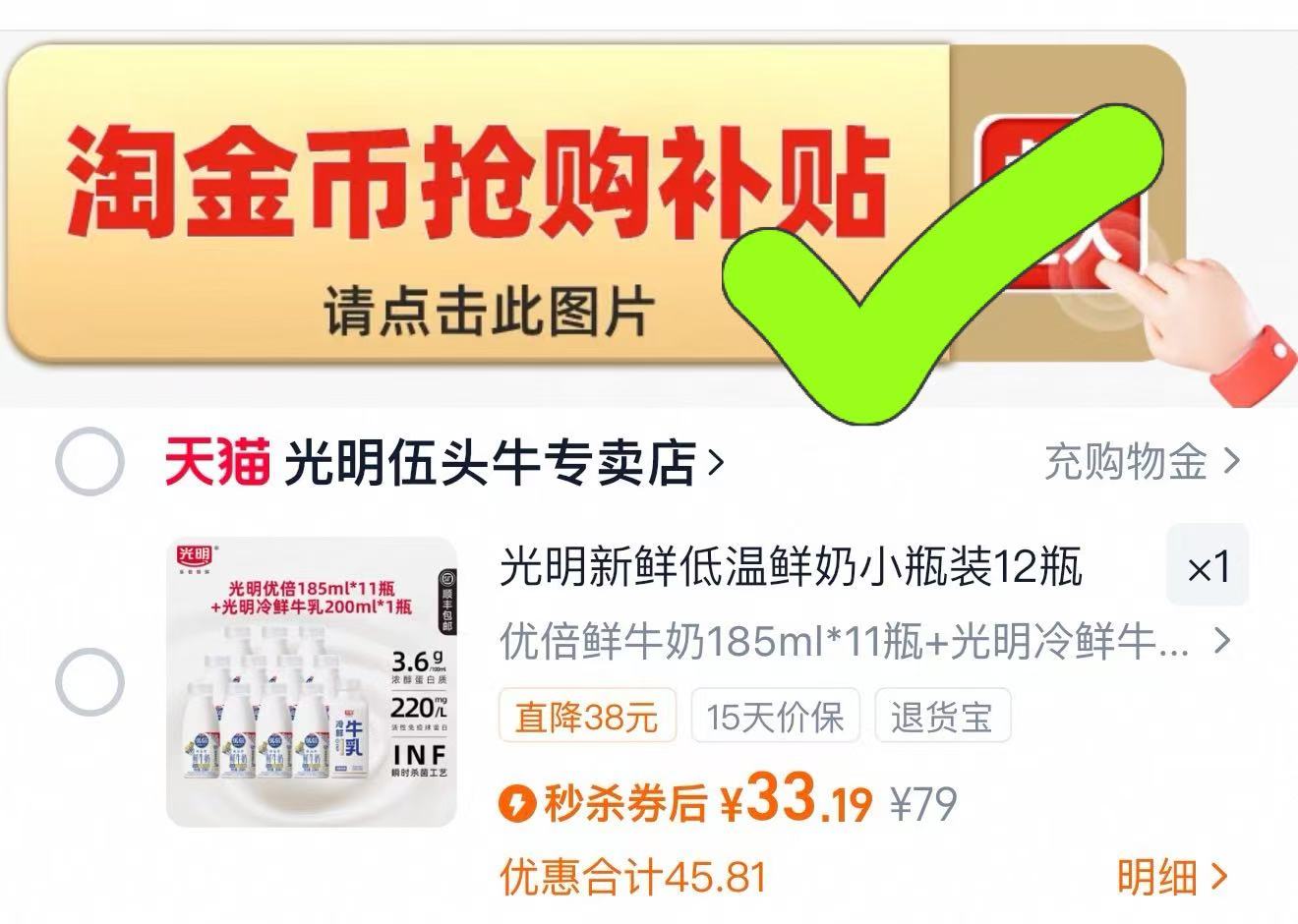Open the milk bottles product thumbnail
This screenshot has width=1298, height=924.
coord(311,682)
